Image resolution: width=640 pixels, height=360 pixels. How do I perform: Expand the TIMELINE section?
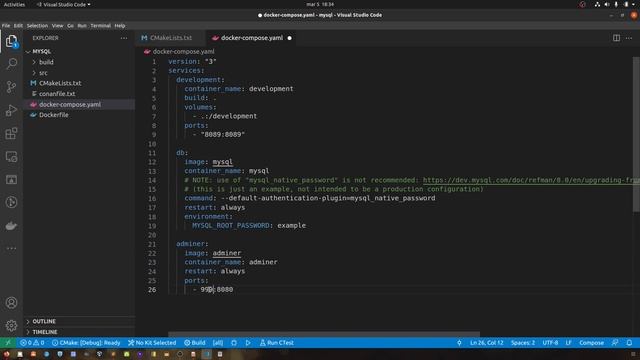[x=44, y=332]
